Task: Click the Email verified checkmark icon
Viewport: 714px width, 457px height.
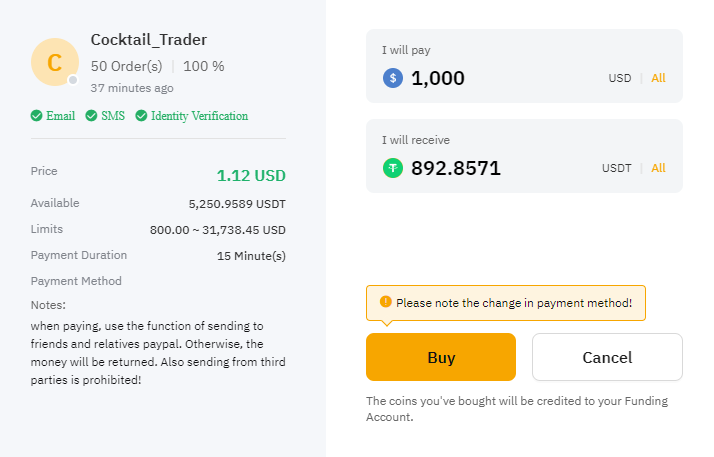Action: pos(36,116)
